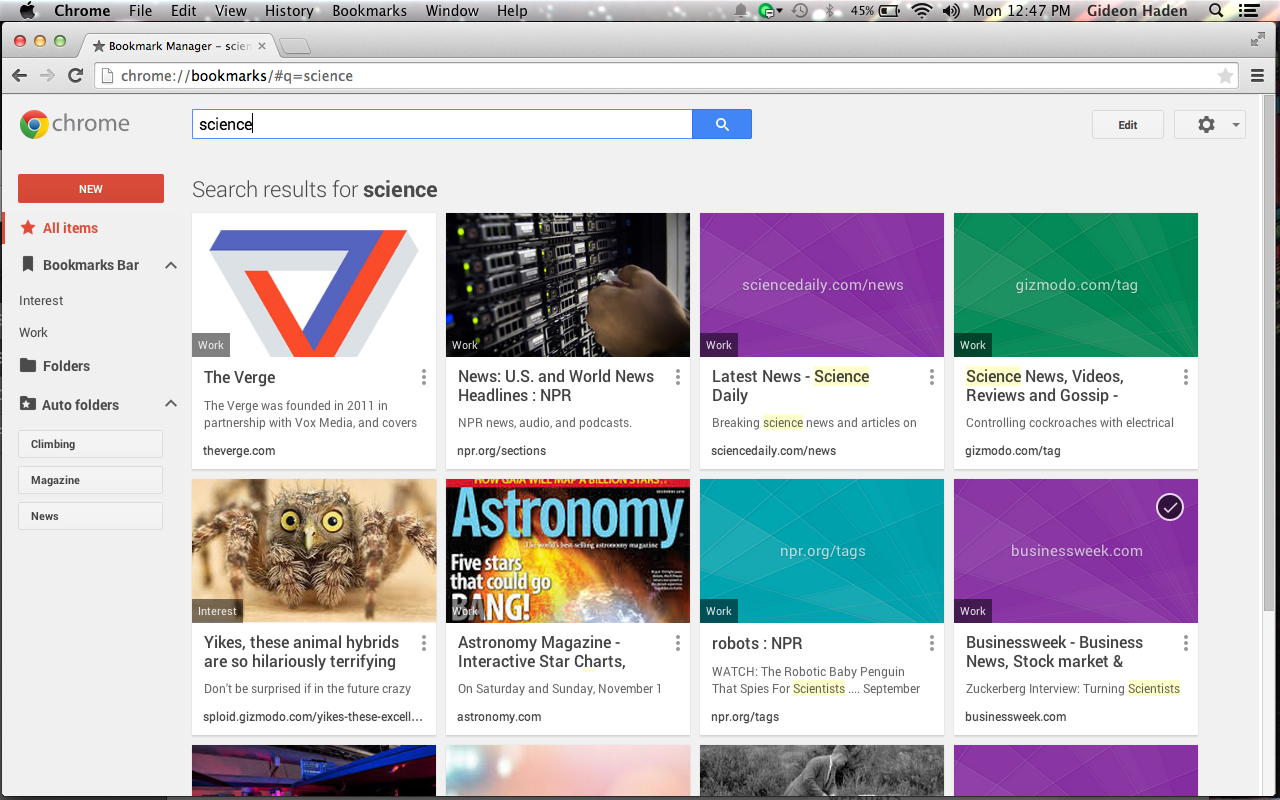Click the notification bell icon in menu bar
The width and height of the screenshot is (1280, 800).
coord(741,11)
